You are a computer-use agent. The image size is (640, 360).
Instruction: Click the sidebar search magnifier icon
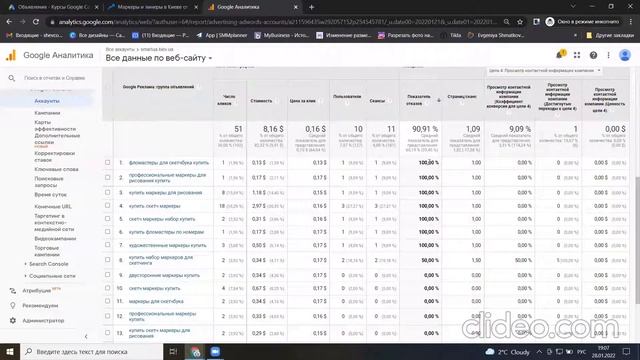coord(12,78)
